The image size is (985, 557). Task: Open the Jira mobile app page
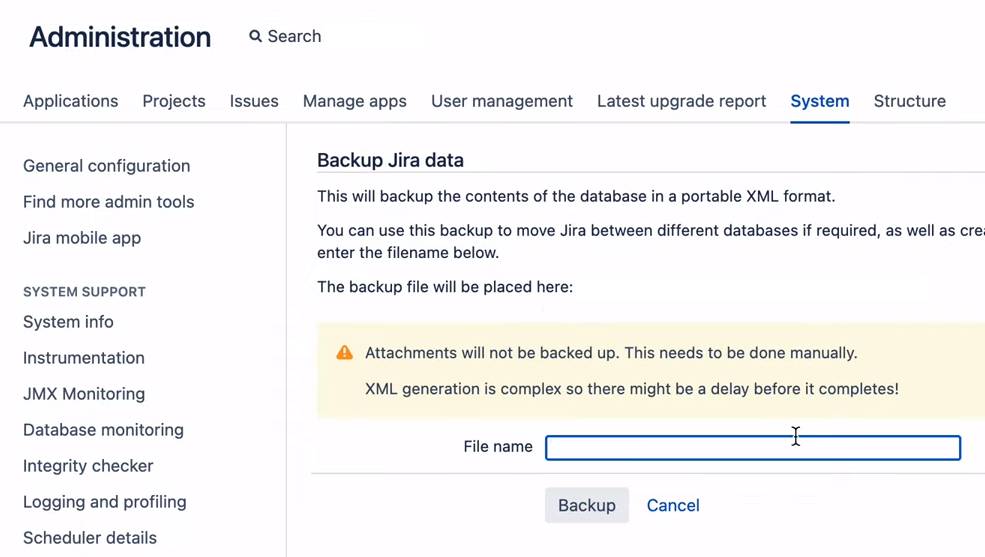pyautogui.click(x=82, y=238)
